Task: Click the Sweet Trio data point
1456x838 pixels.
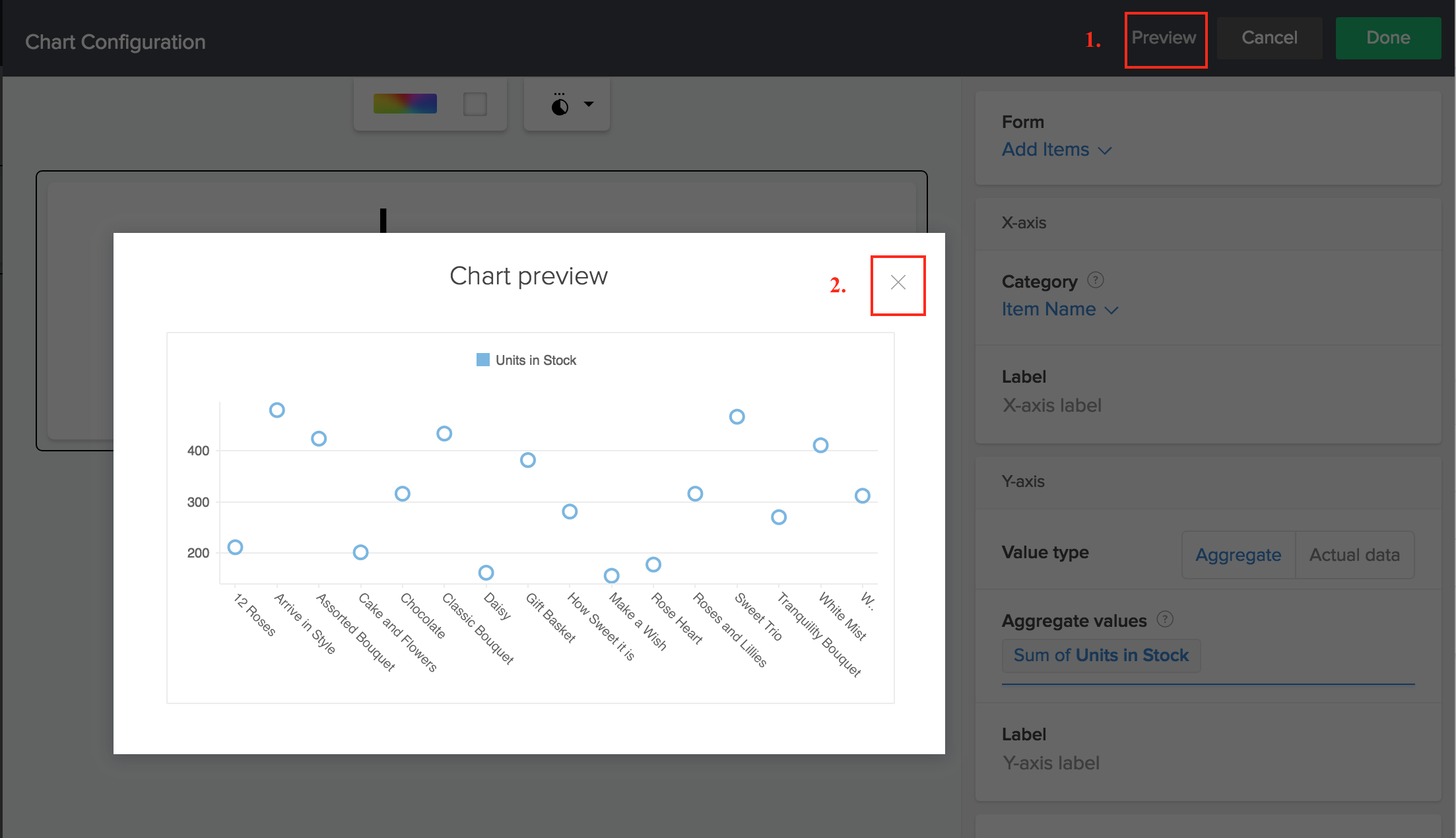Action: pyautogui.click(x=737, y=417)
